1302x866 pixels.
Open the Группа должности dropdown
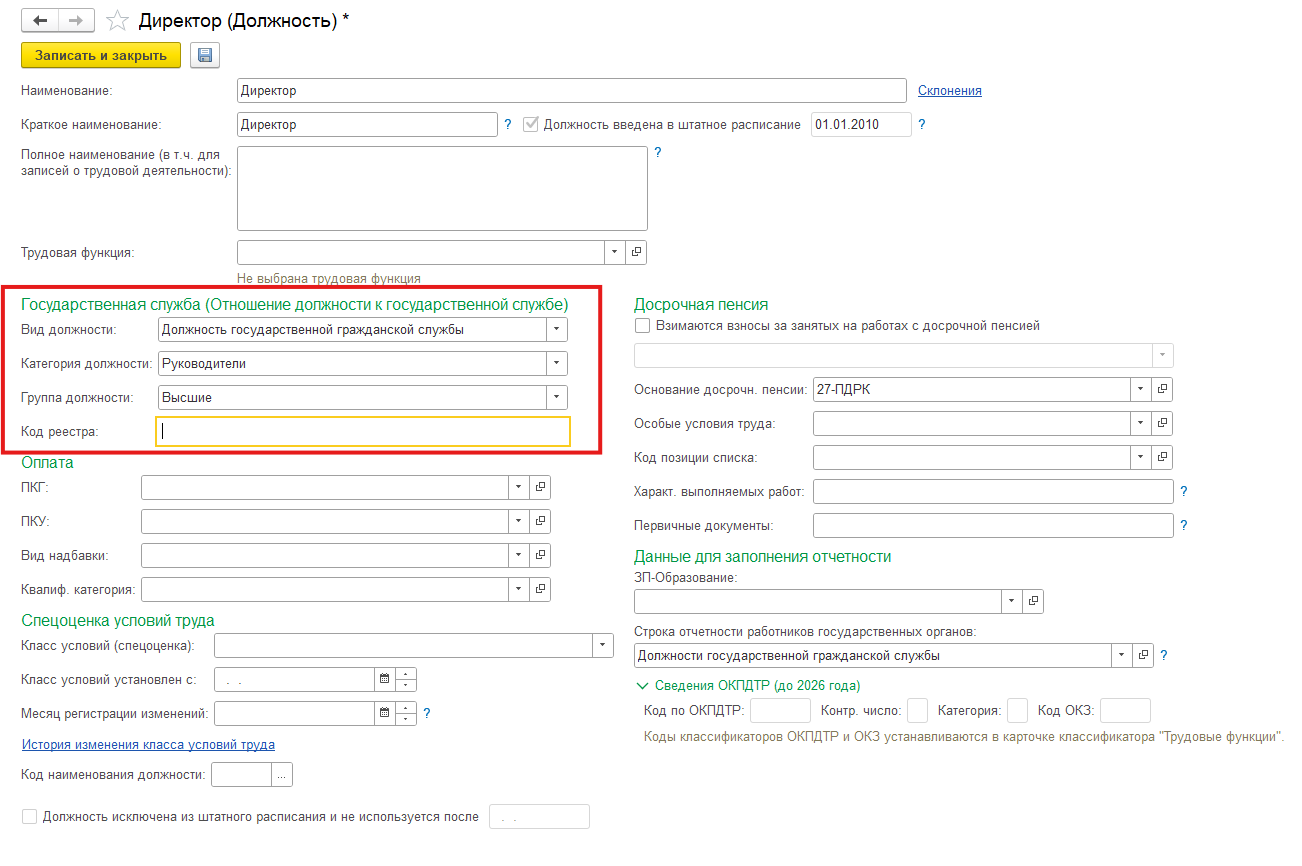point(557,398)
